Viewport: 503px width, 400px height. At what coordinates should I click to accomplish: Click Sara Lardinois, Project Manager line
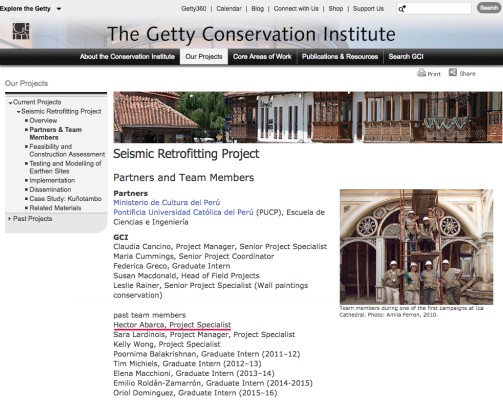pos(204,334)
